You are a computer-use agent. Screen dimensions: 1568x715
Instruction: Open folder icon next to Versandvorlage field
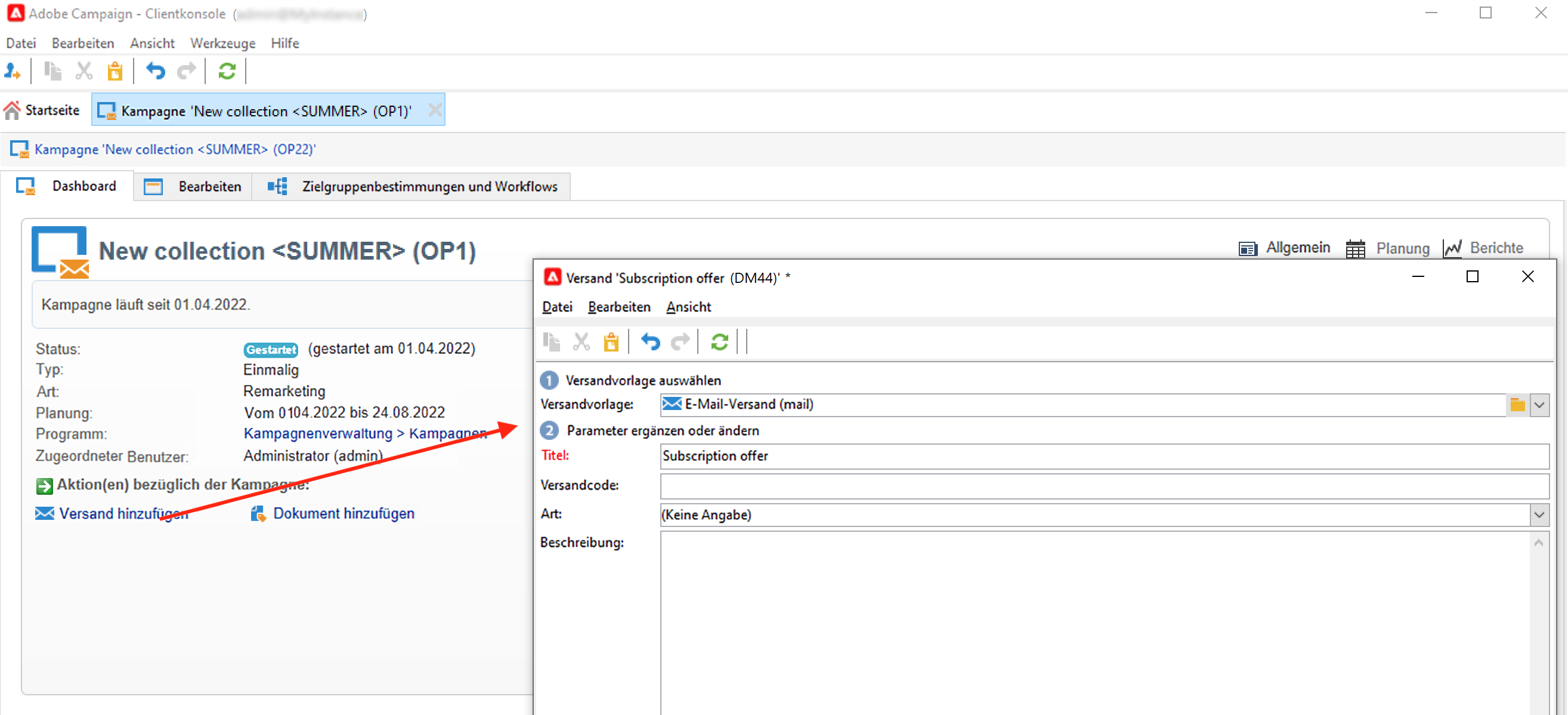click(1517, 405)
